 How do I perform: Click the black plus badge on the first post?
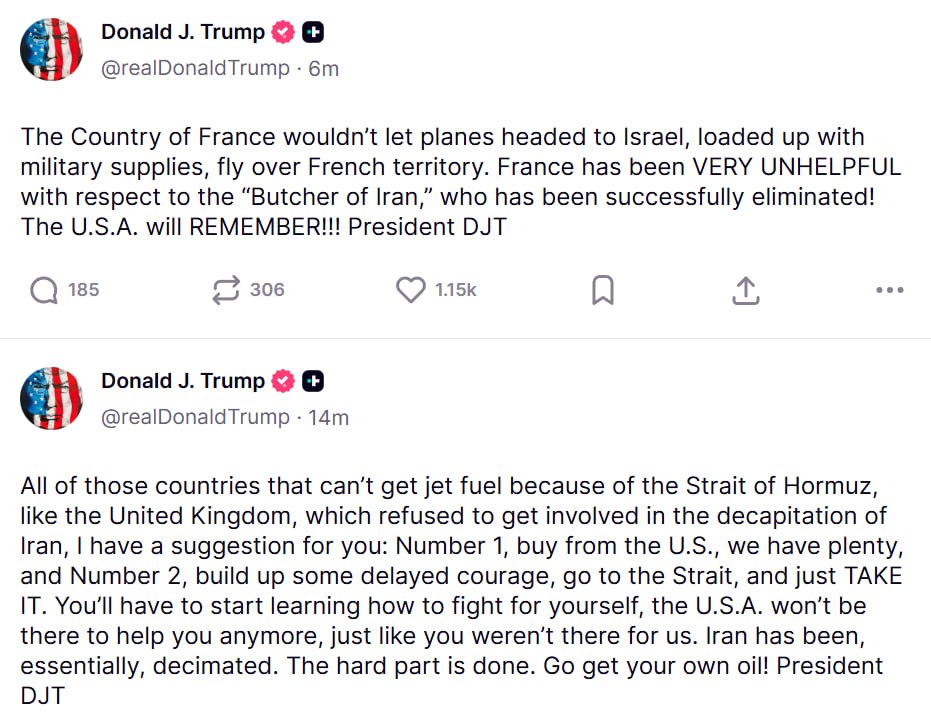(313, 32)
